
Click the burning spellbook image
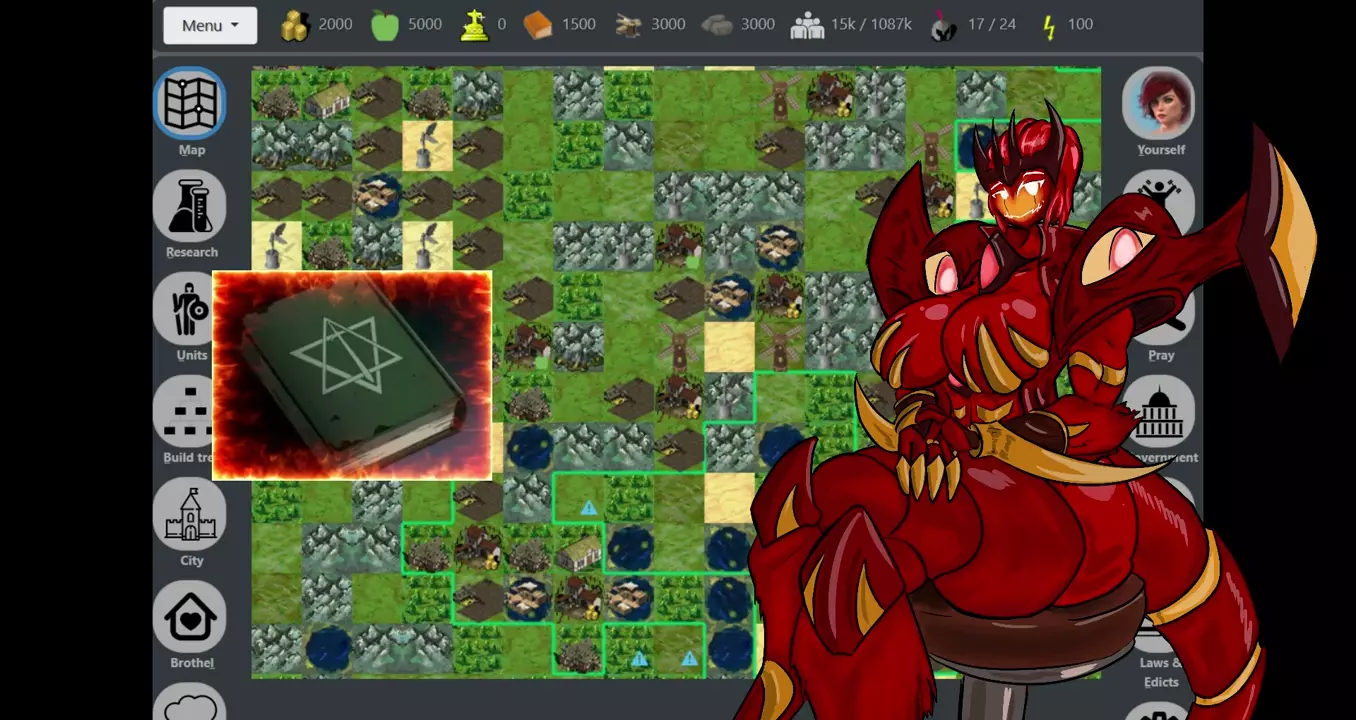(x=352, y=376)
